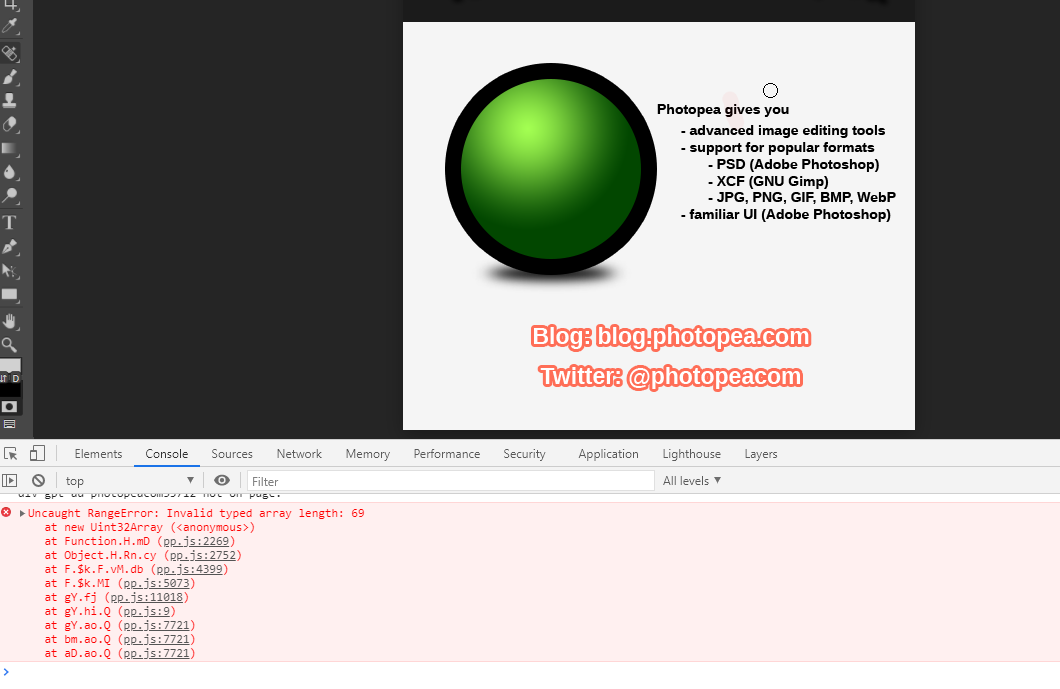The height and width of the screenshot is (689, 1060).
Task: Select the Clone Stamp tool
Action: coord(10,100)
